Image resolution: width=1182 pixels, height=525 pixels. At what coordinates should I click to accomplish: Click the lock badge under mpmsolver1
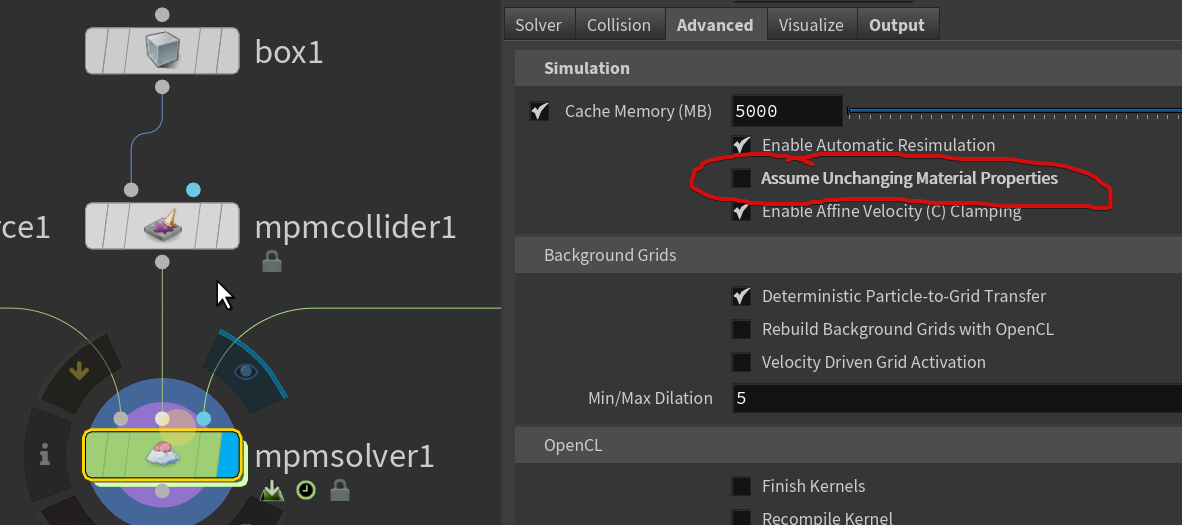pyautogui.click(x=340, y=491)
